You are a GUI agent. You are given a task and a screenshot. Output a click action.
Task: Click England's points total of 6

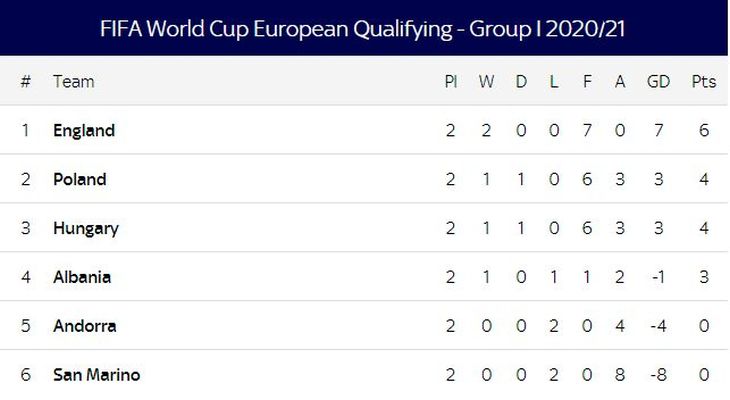(704, 130)
